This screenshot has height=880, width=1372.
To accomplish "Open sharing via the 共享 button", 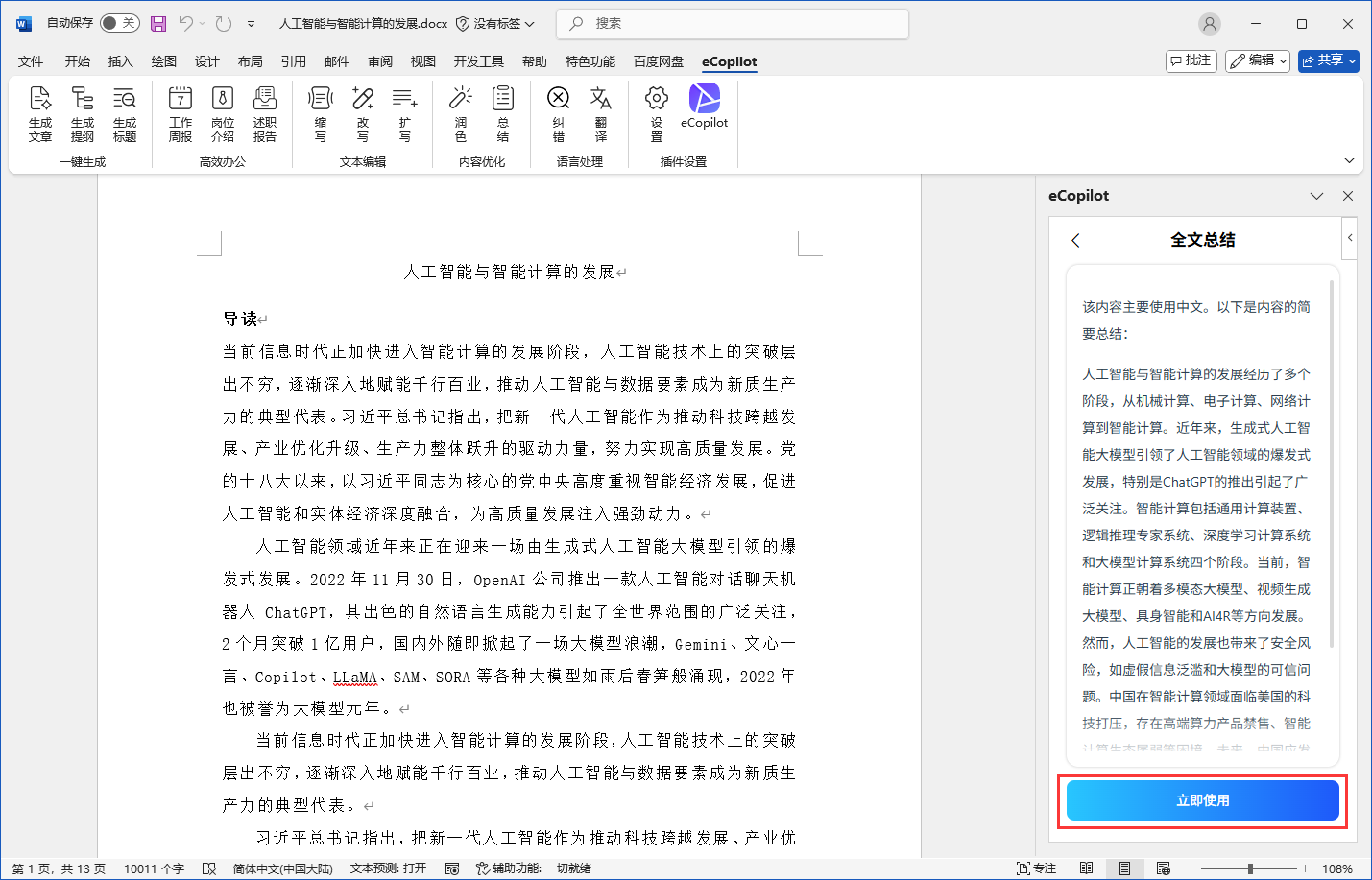I will [x=1328, y=59].
